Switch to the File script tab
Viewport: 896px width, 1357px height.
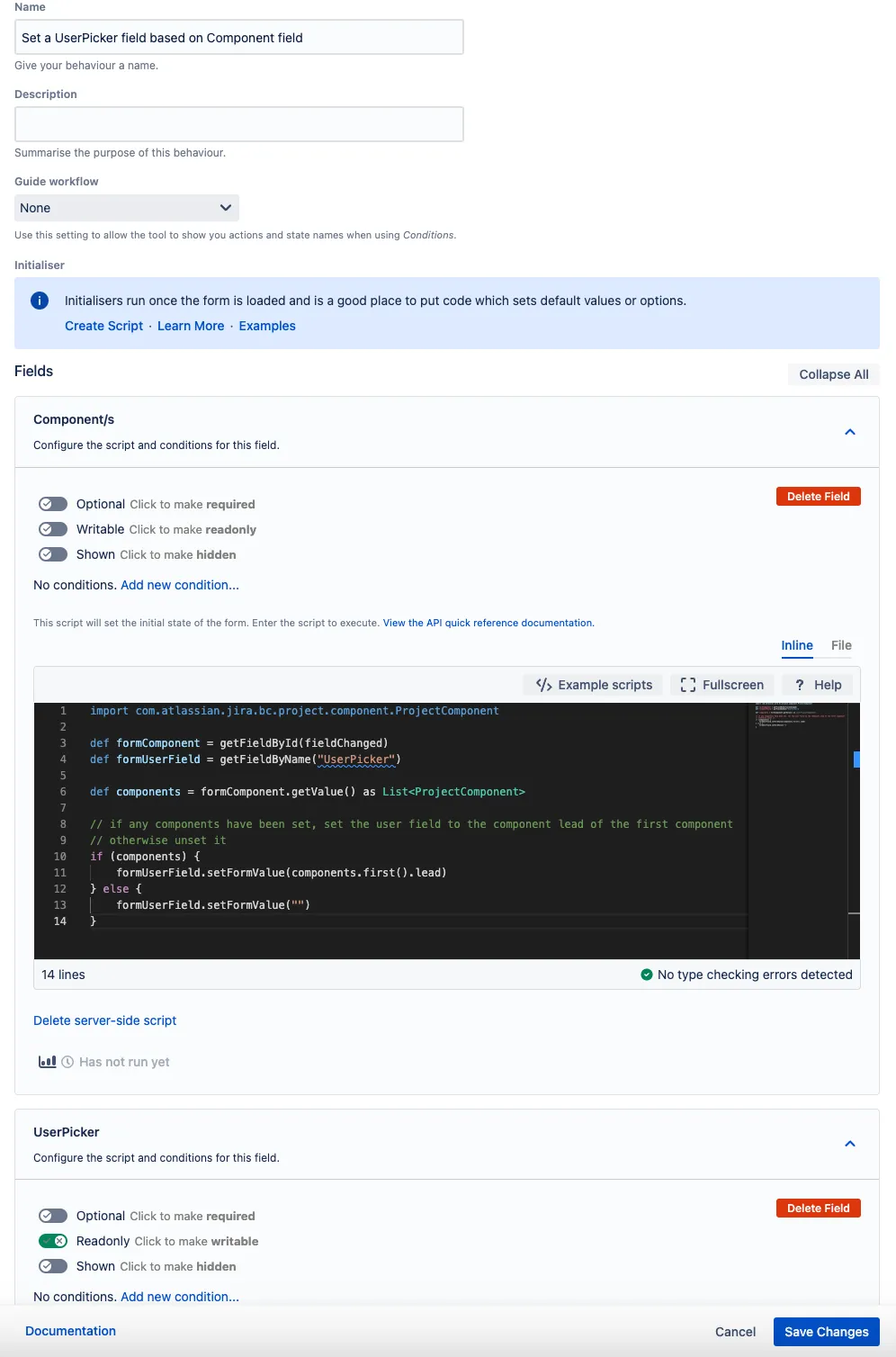tap(841, 645)
